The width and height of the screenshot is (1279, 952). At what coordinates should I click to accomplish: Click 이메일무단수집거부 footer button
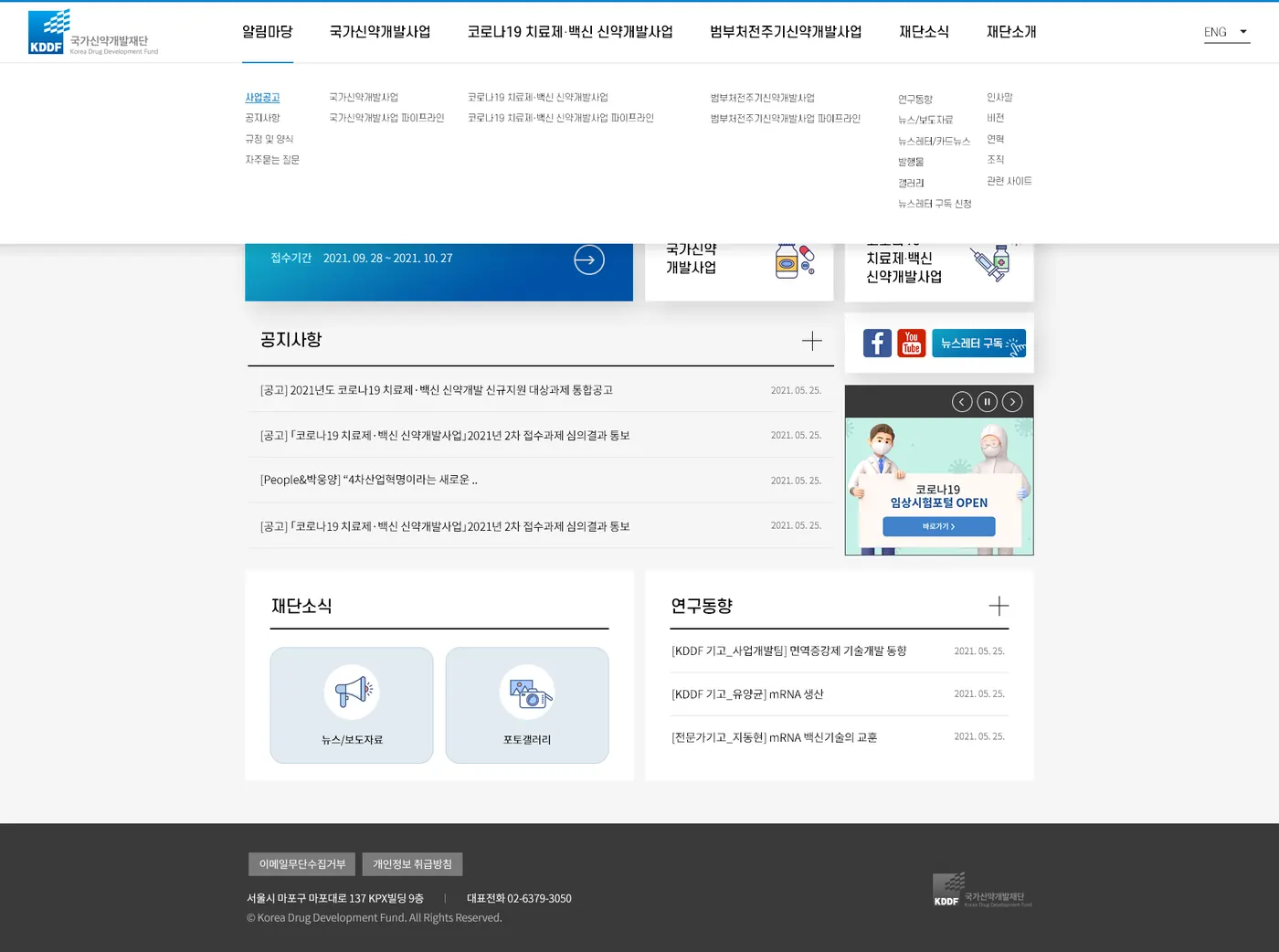301,864
